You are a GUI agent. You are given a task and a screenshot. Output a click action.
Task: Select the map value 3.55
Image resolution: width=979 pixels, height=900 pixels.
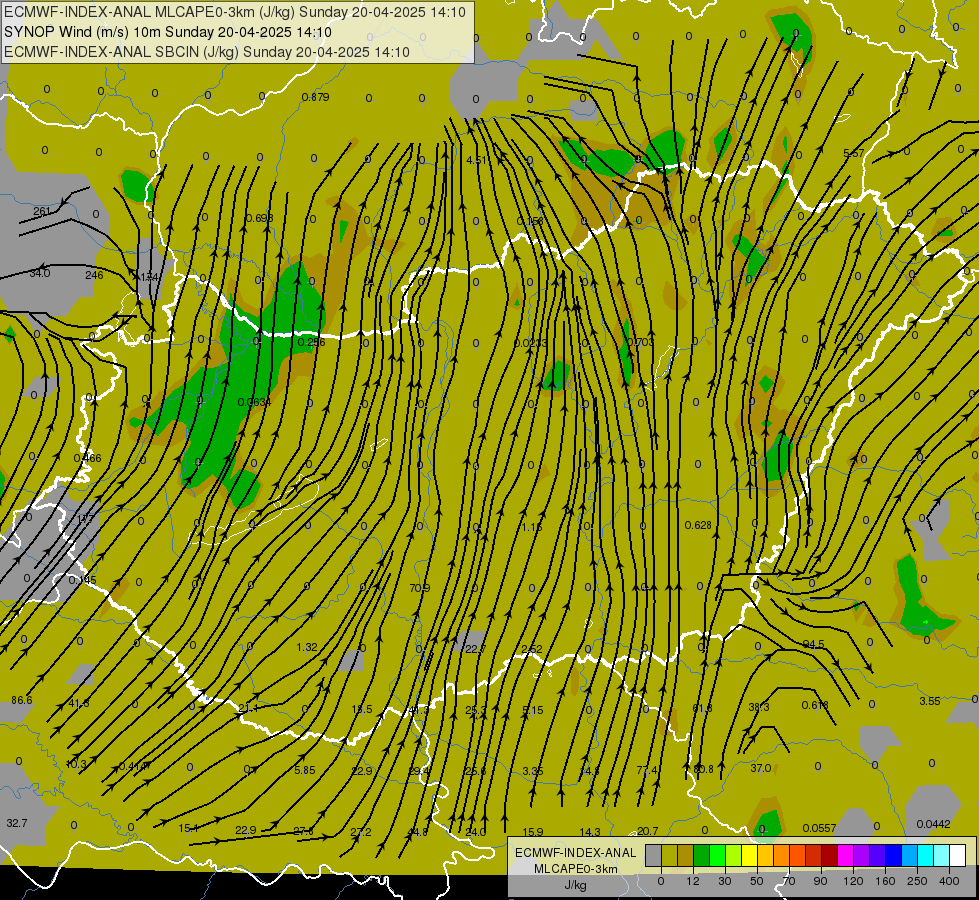point(930,701)
